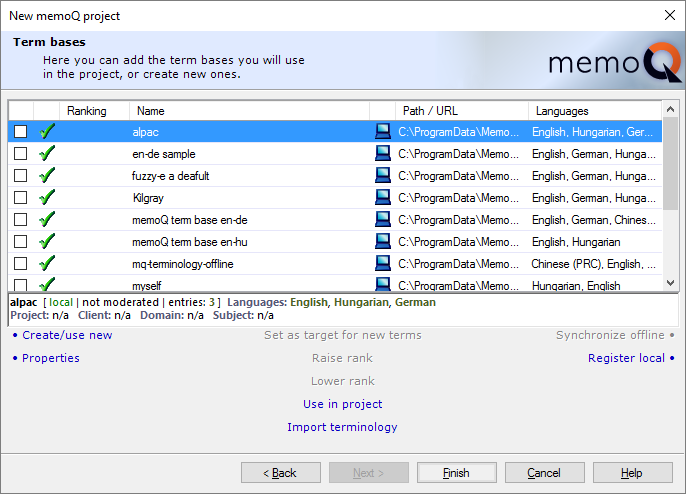Viewport: 686px width, 494px height.
Task: Check the Kilgray term base checkbox
Action: 21,198
